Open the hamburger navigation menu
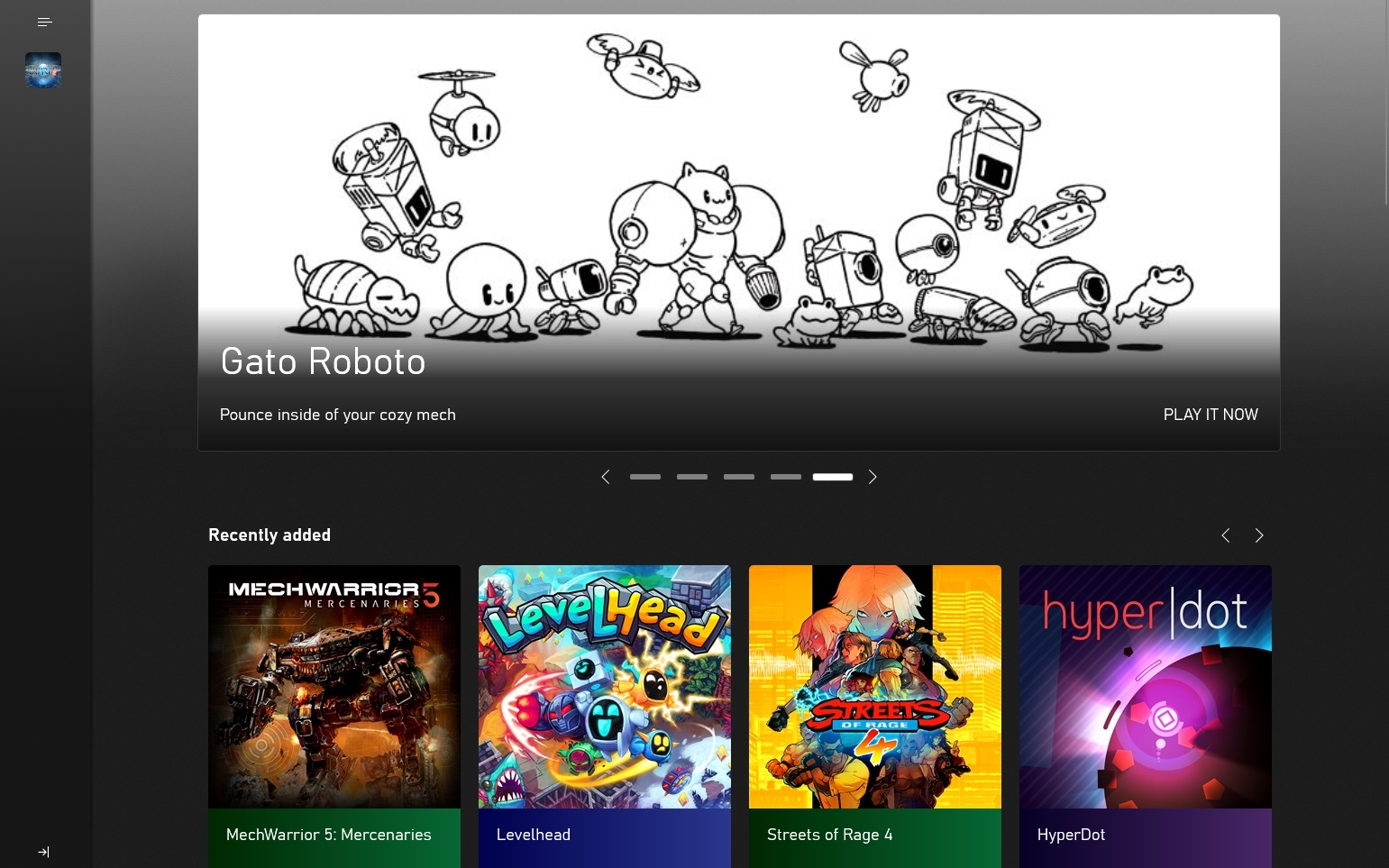 pyautogui.click(x=44, y=23)
